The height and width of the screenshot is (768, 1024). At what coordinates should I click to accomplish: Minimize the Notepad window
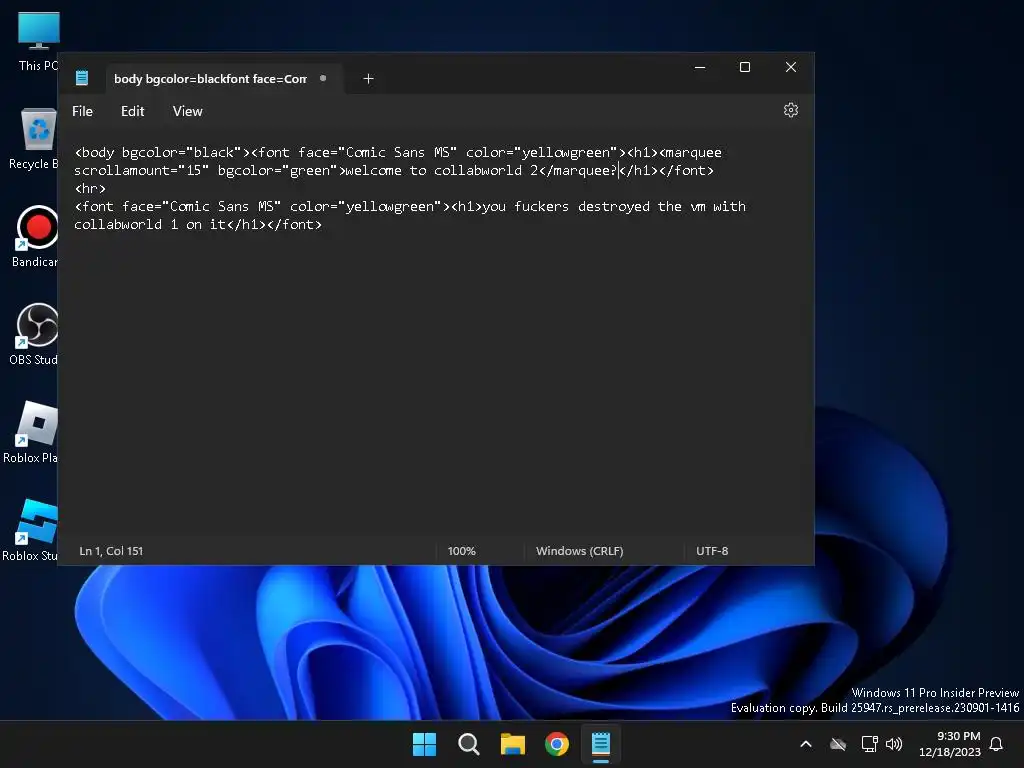[x=700, y=67]
